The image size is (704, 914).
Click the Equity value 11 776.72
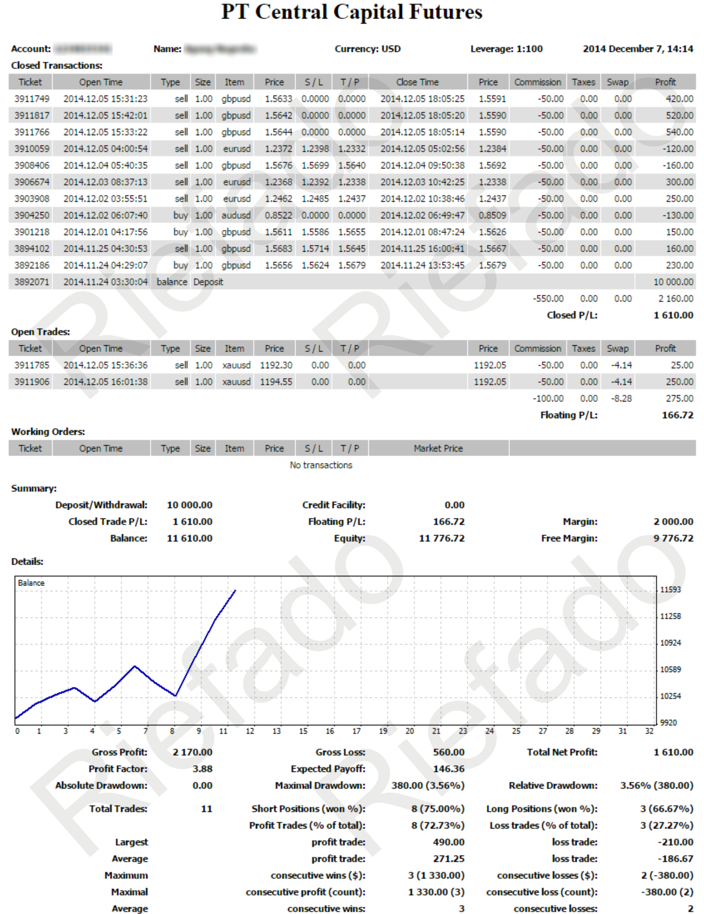coord(442,538)
